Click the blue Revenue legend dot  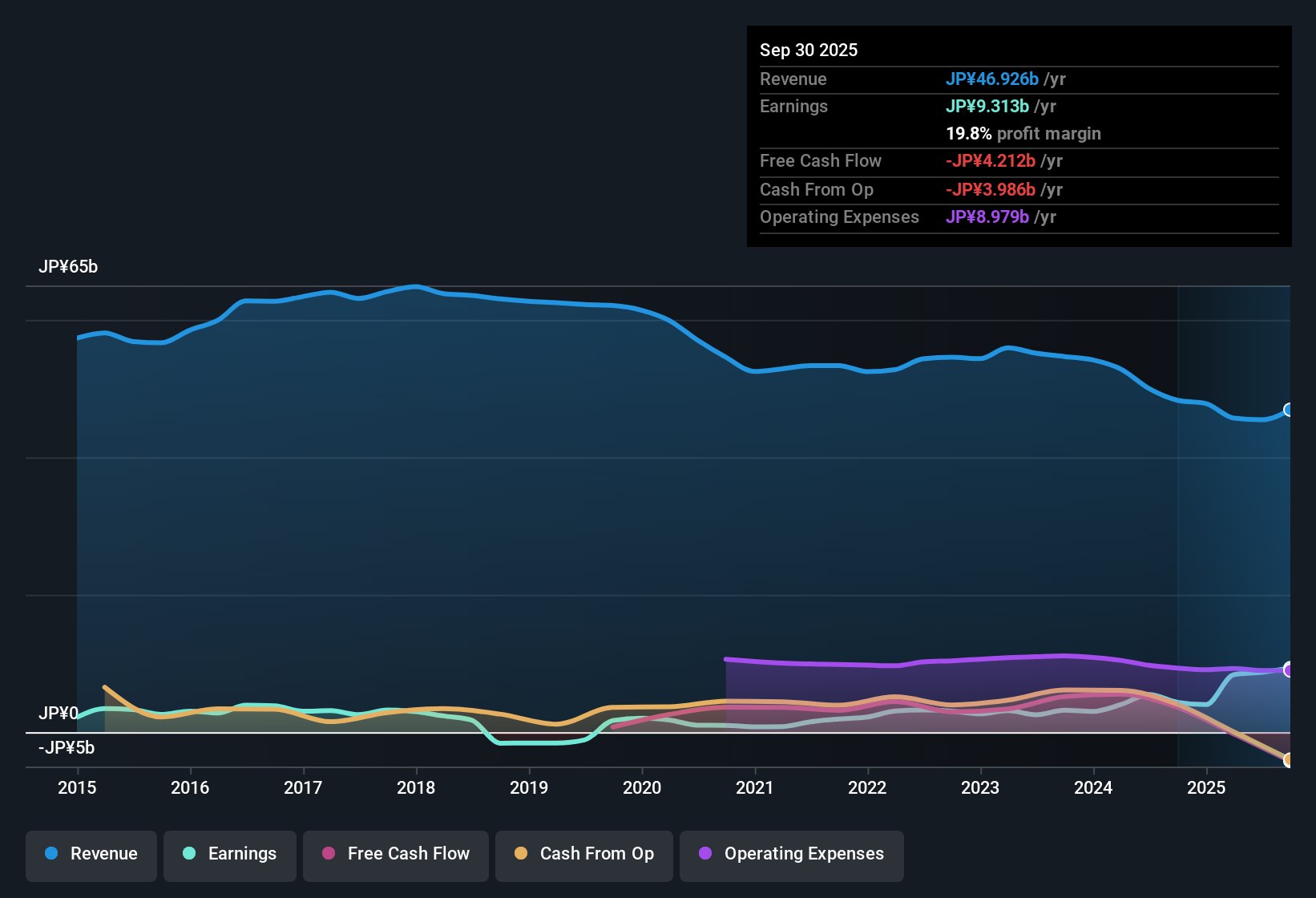coord(50,854)
